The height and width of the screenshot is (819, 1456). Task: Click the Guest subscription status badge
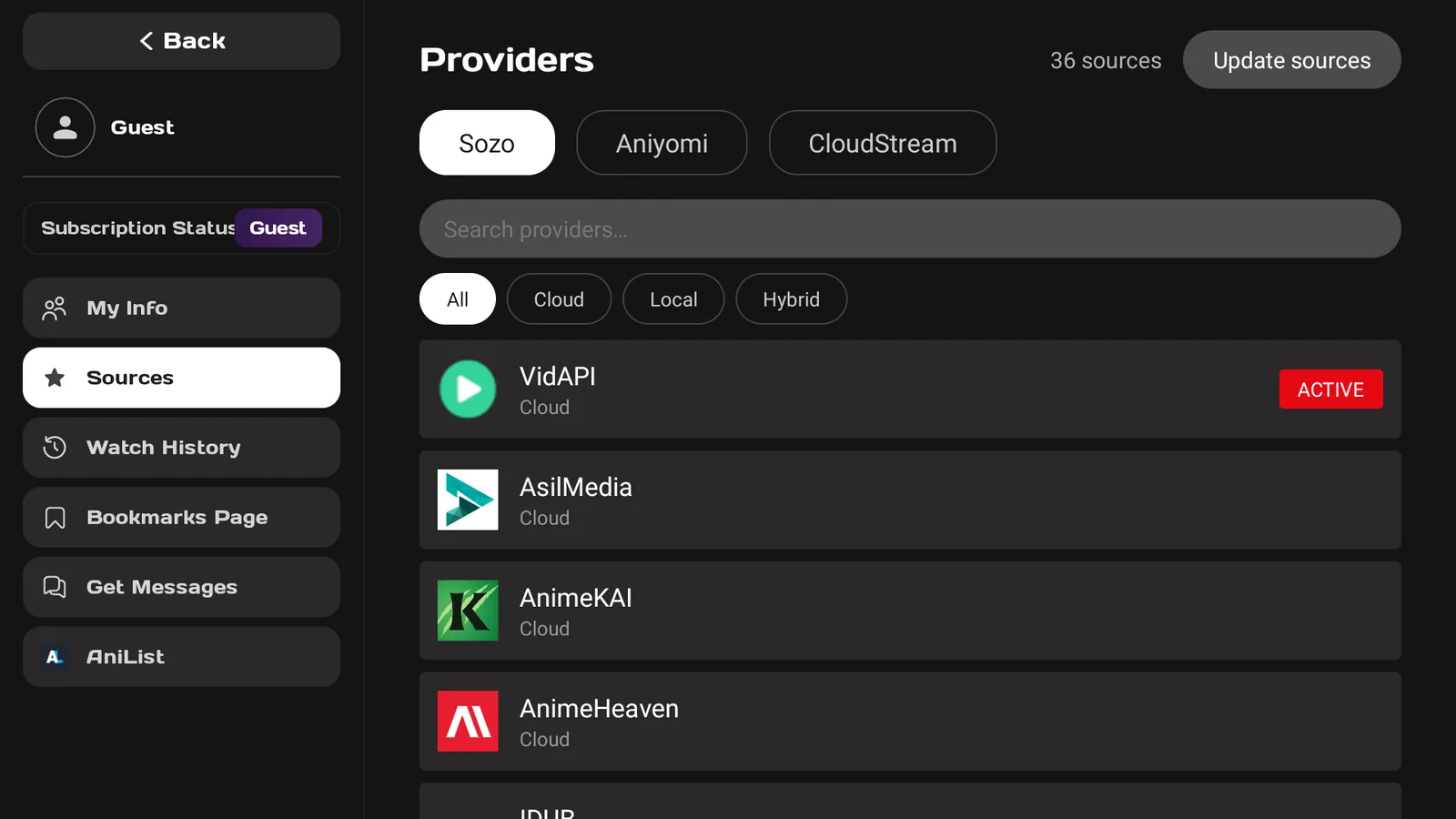point(278,228)
